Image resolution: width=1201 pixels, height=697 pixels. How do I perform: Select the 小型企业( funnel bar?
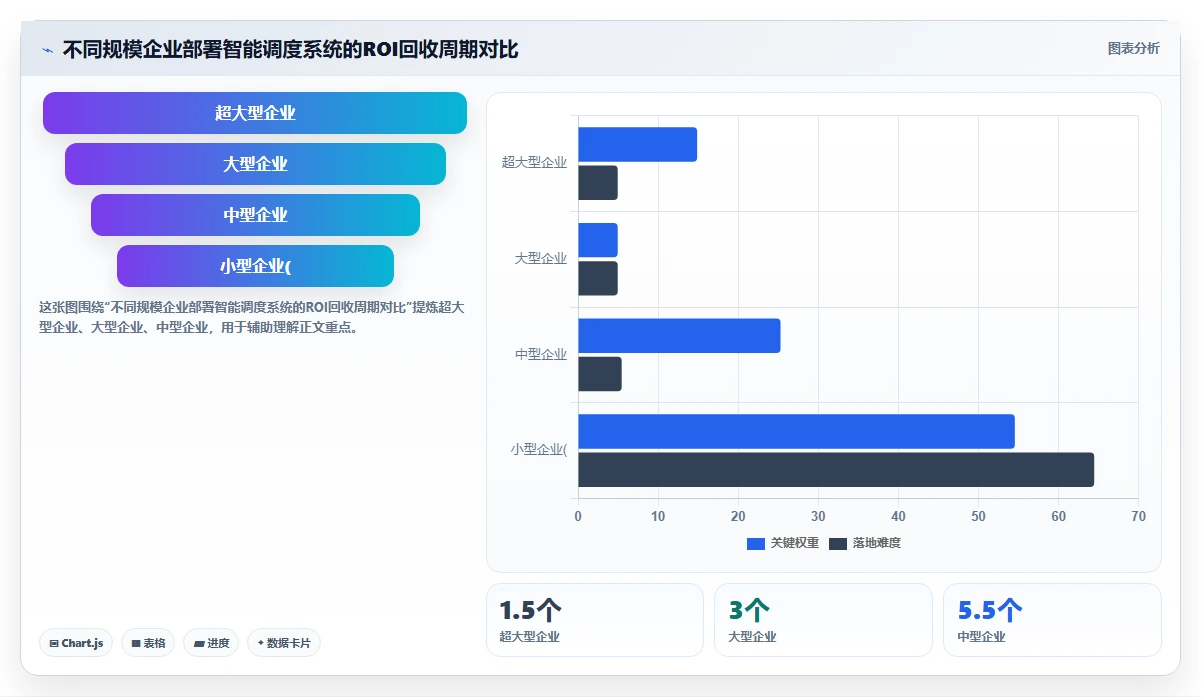pyautogui.click(x=255, y=266)
